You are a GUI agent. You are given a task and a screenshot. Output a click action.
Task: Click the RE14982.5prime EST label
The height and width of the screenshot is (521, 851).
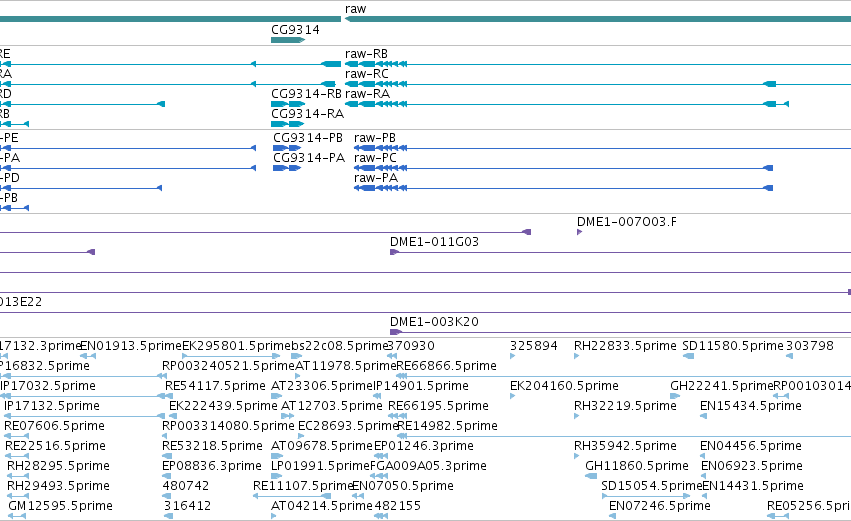[x=448, y=426]
